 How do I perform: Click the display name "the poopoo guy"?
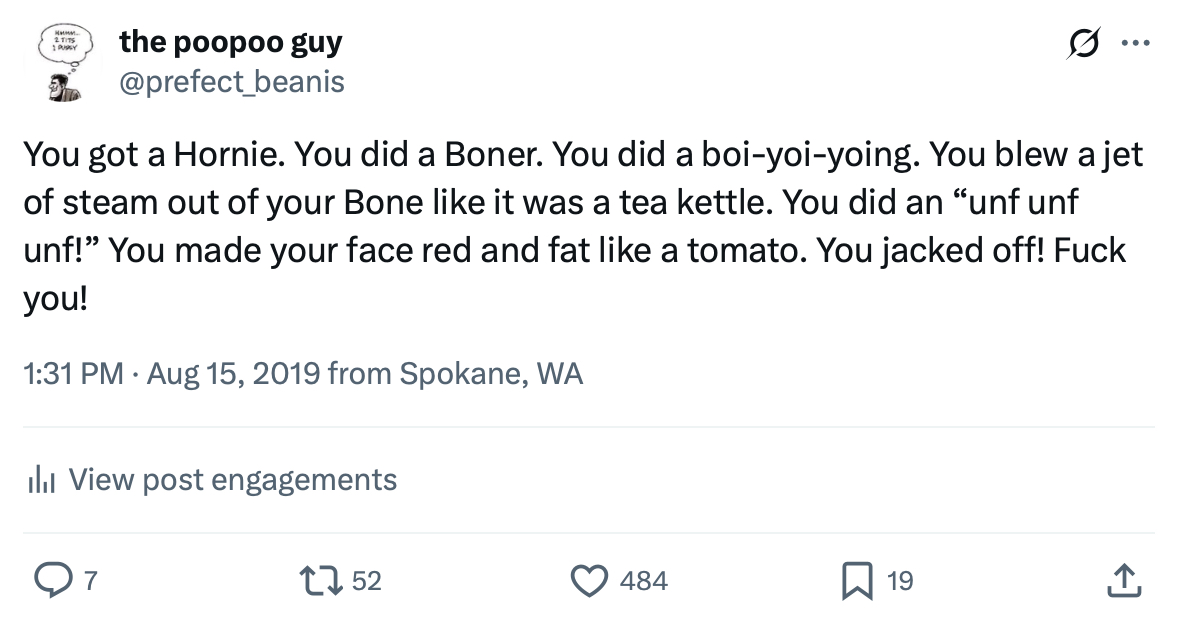coord(231,42)
